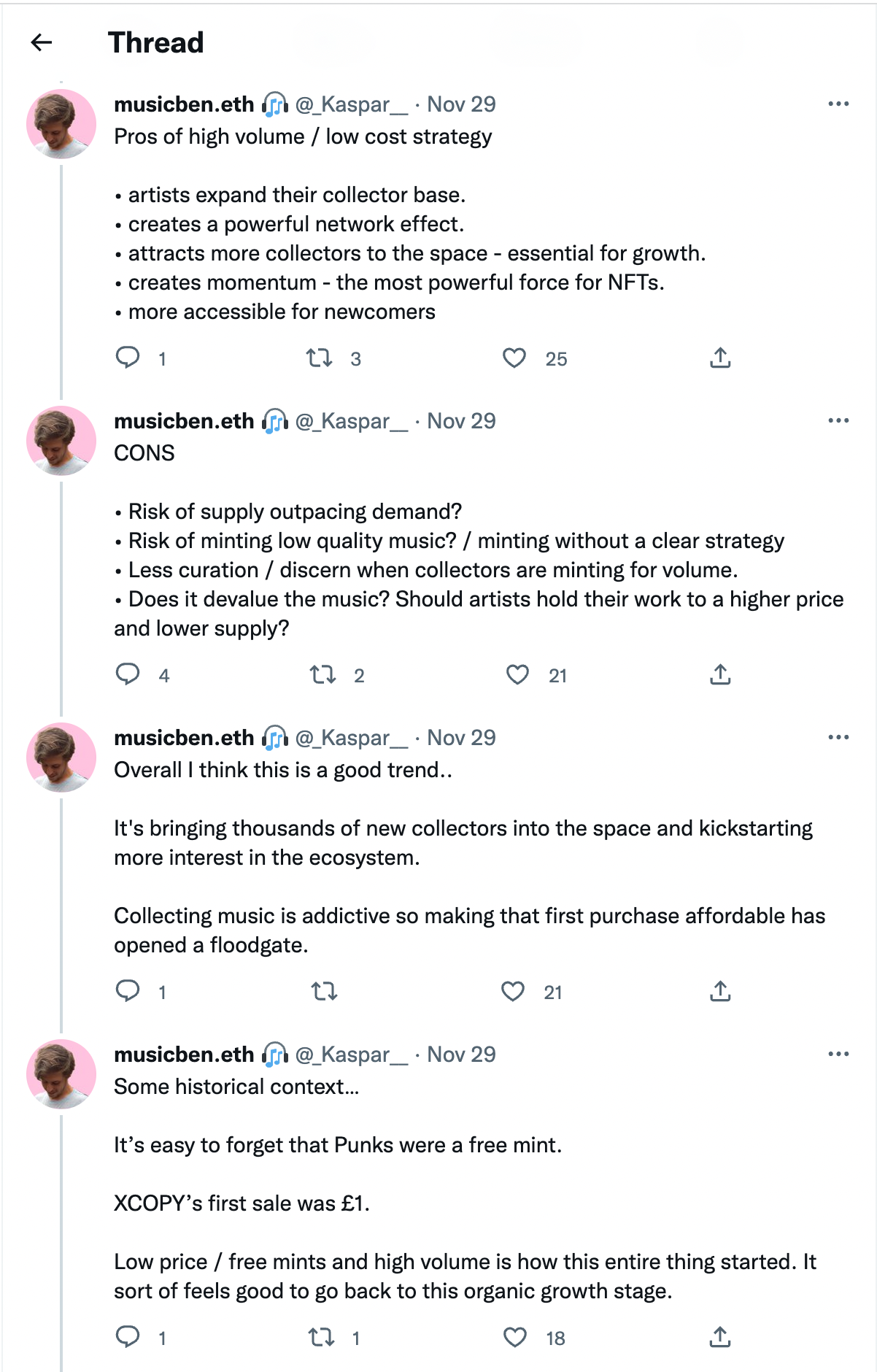This screenshot has width=877, height=1372.
Task: Open more options on 'Overall I think' tweet
Action: tap(838, 738)
